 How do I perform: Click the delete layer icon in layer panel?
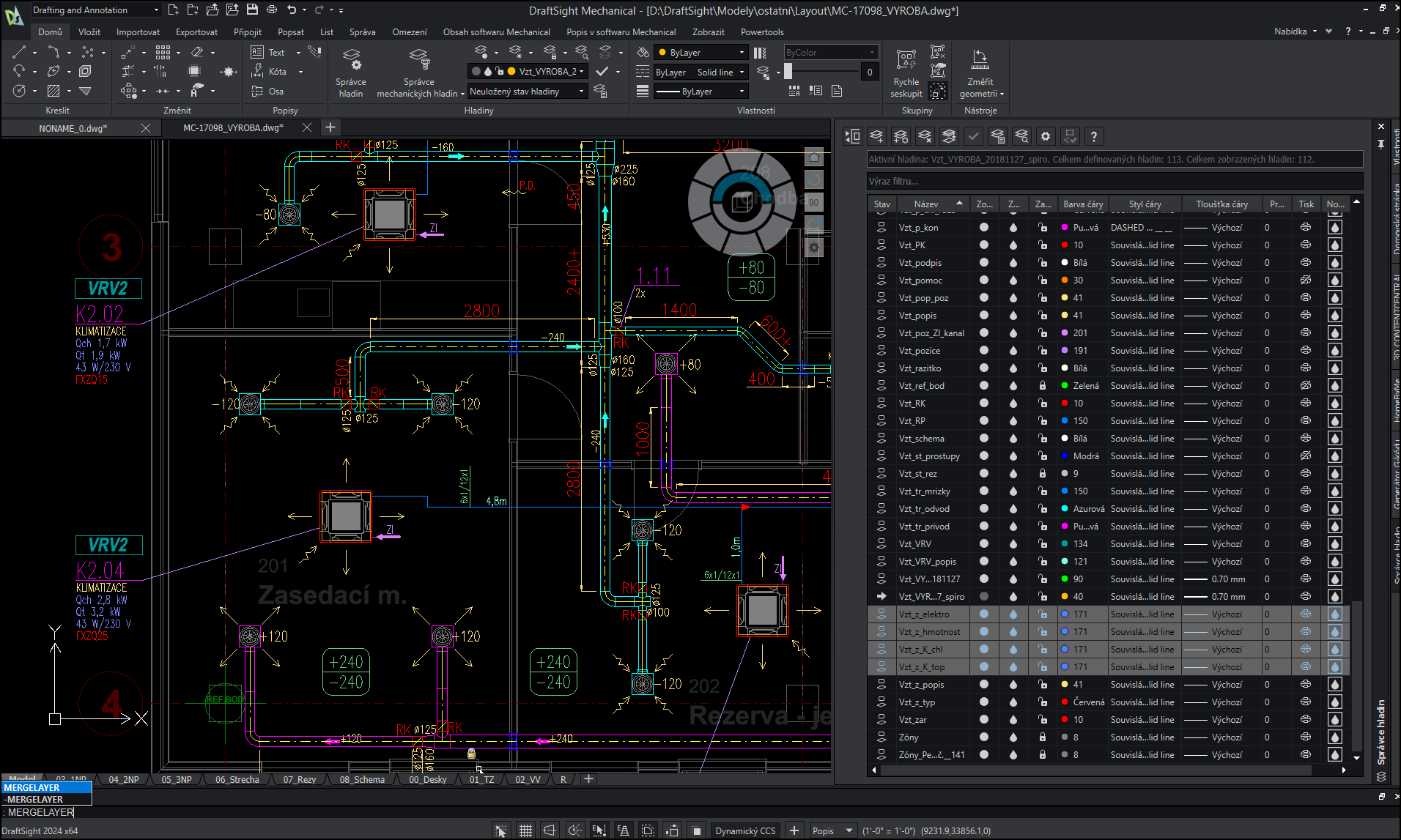pos(925,136)
